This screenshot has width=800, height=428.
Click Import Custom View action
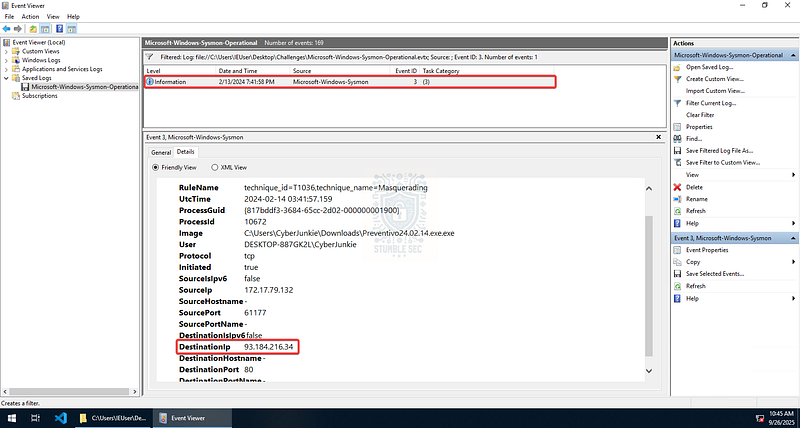tap(715, 91)
